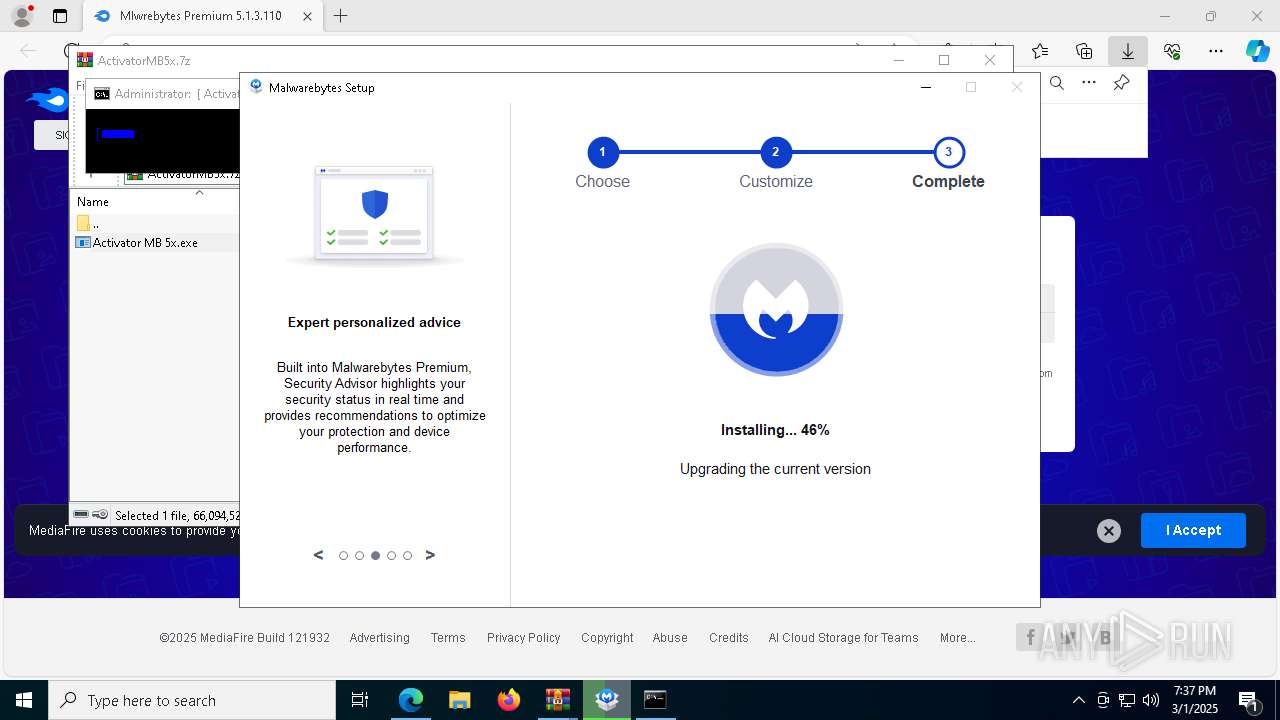This screenshot has height=720, width=1280.
Task: Open WinRAR from the taskbar
Action: click(557, 700)
